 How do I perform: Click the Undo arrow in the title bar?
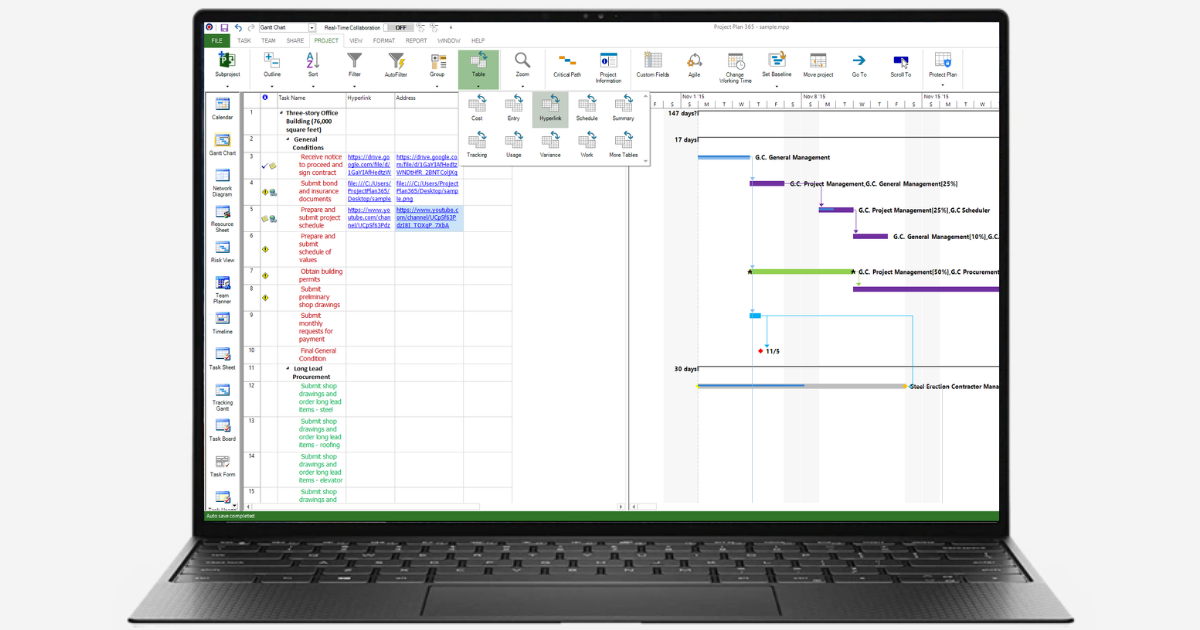click(238, 28)
